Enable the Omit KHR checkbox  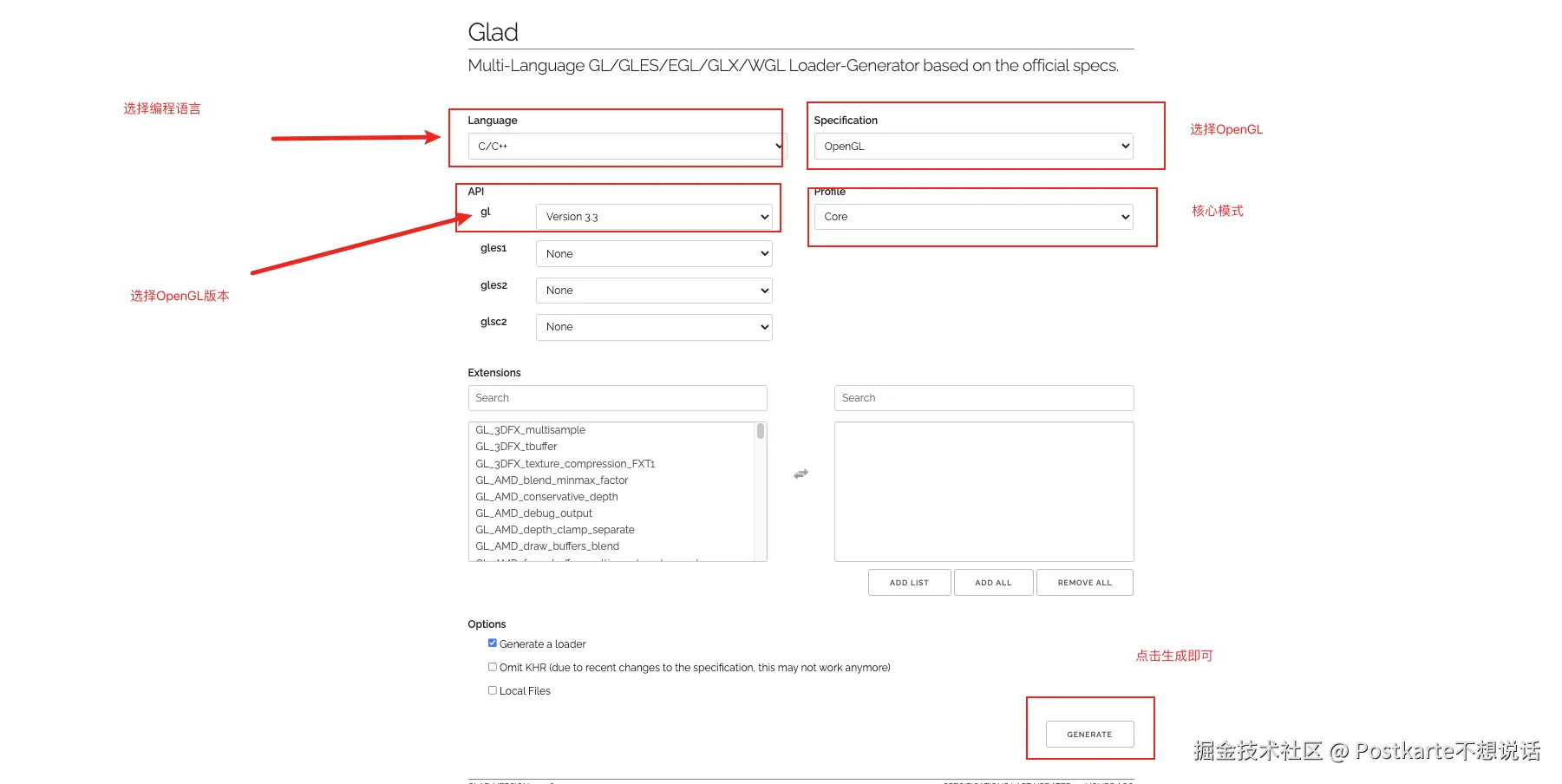coord(493,667)
